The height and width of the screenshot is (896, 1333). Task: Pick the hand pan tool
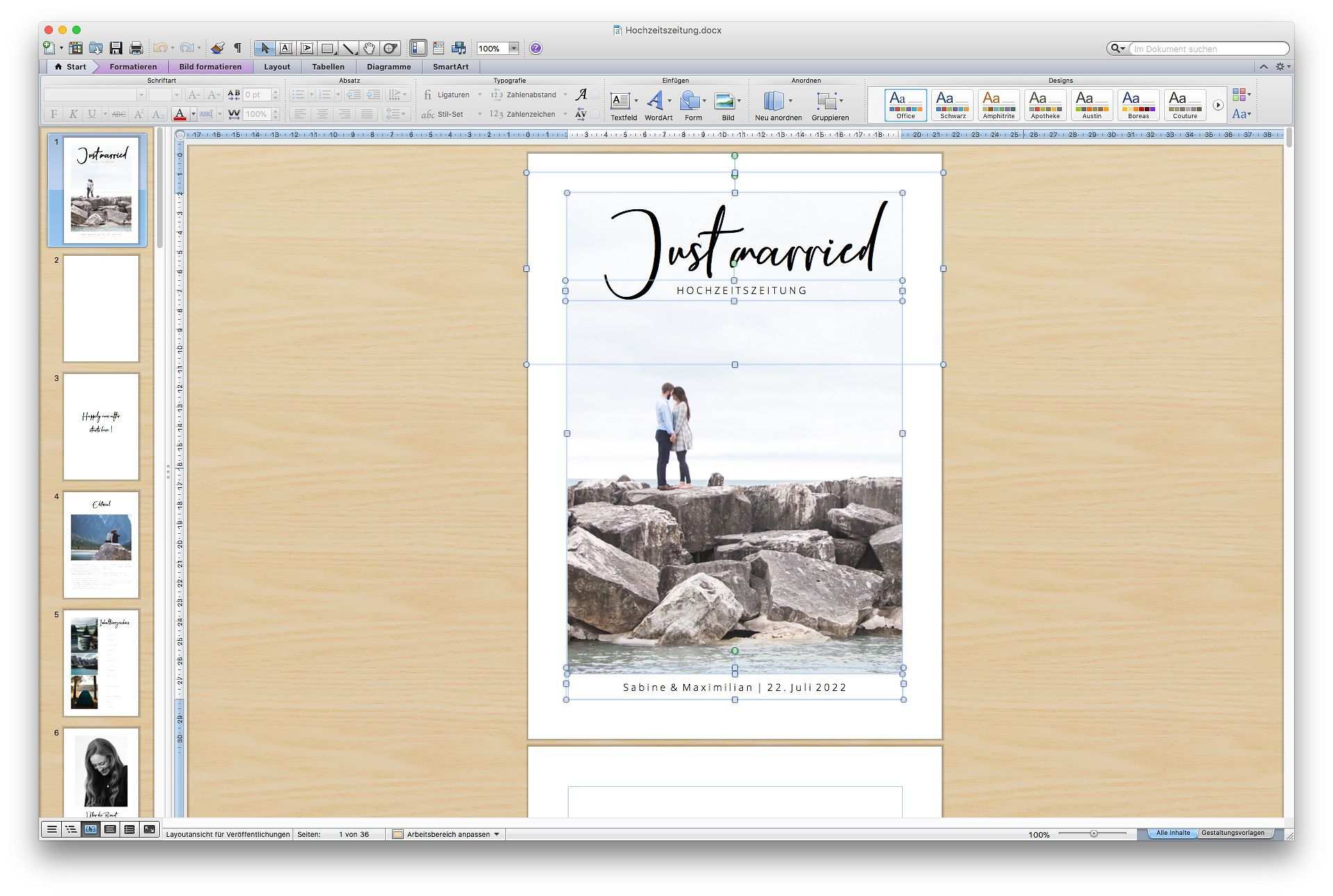tap(369, 48)
